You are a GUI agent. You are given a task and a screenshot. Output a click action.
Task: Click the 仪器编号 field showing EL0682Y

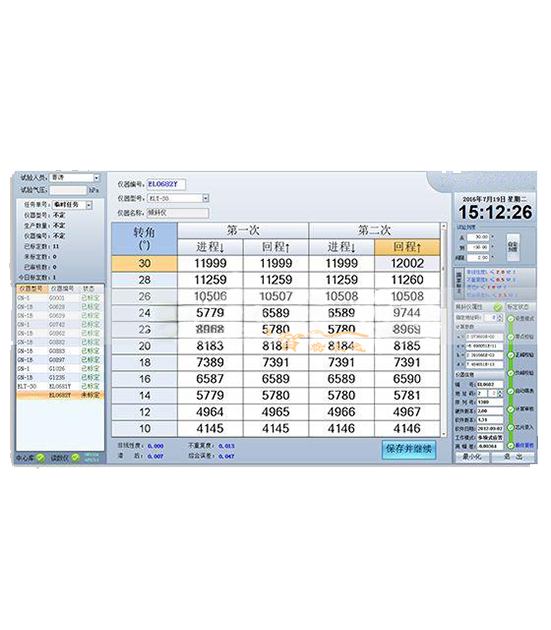(166, 184)
